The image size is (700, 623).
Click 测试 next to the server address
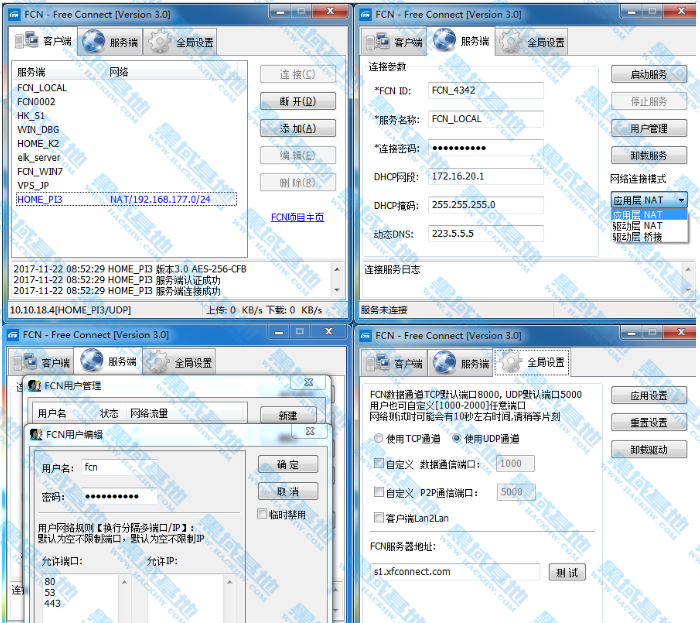(x=567, y=573)
